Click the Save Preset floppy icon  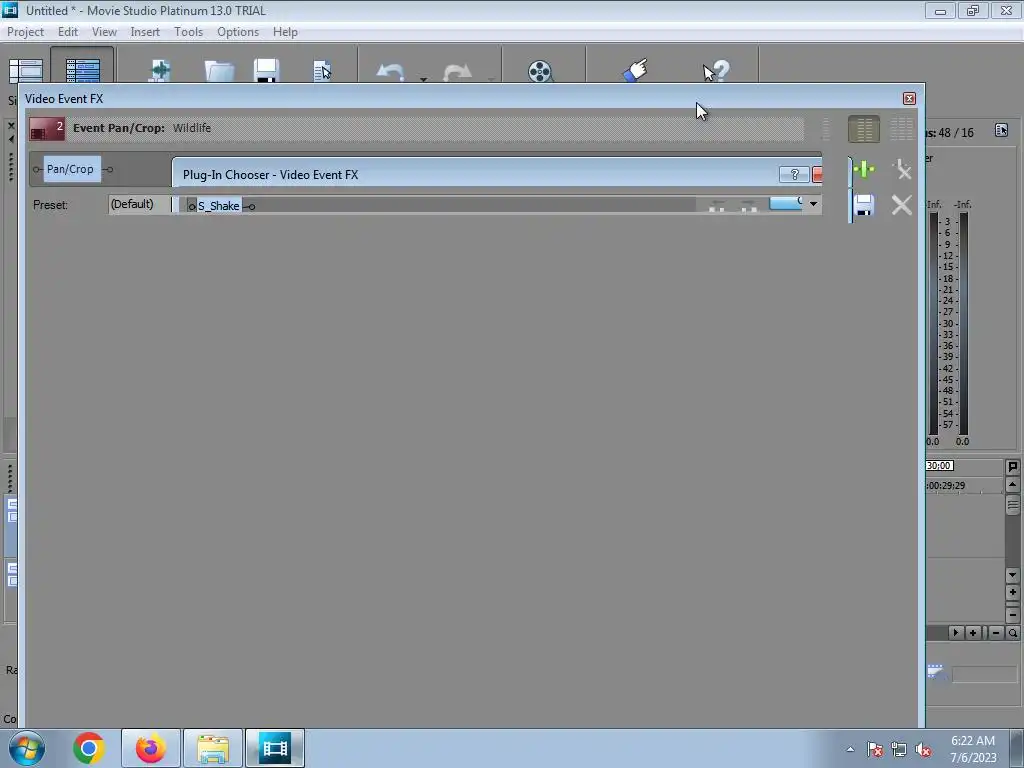[863, 205]
